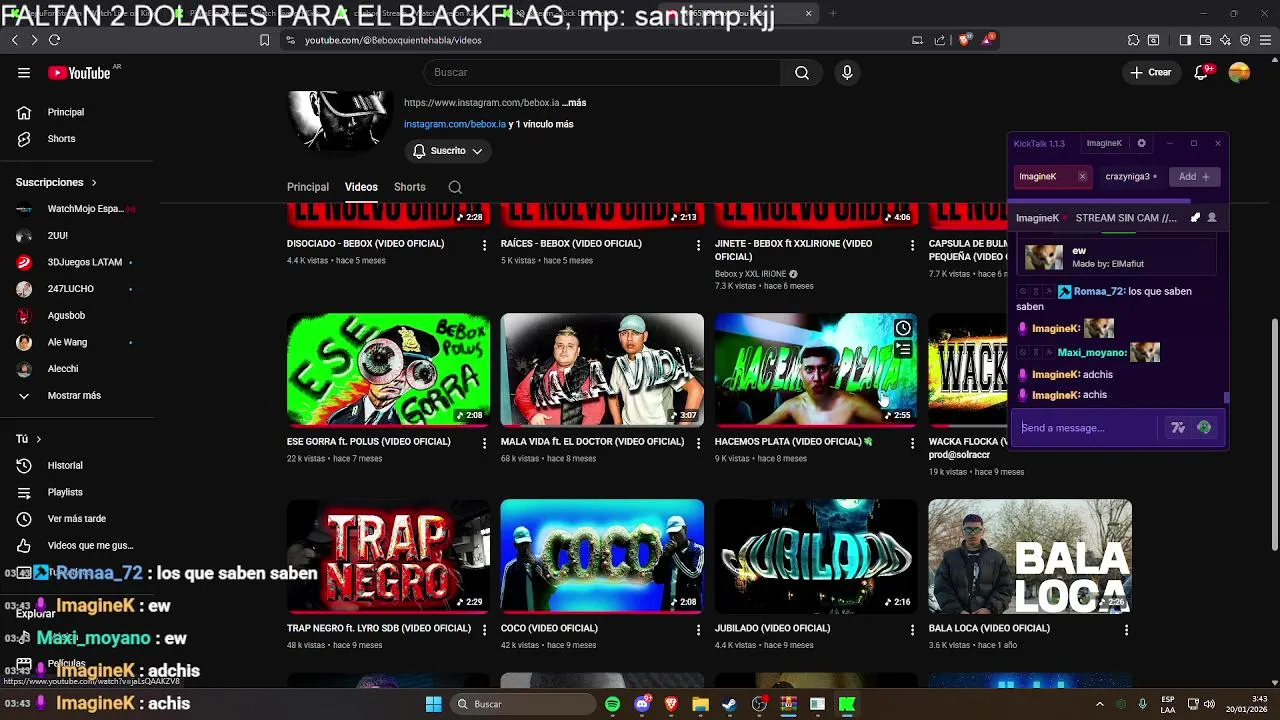Open options for TRAP NEGRO video
The width and height of the screenshot is (1280, 720).
[x=485, y=629]
